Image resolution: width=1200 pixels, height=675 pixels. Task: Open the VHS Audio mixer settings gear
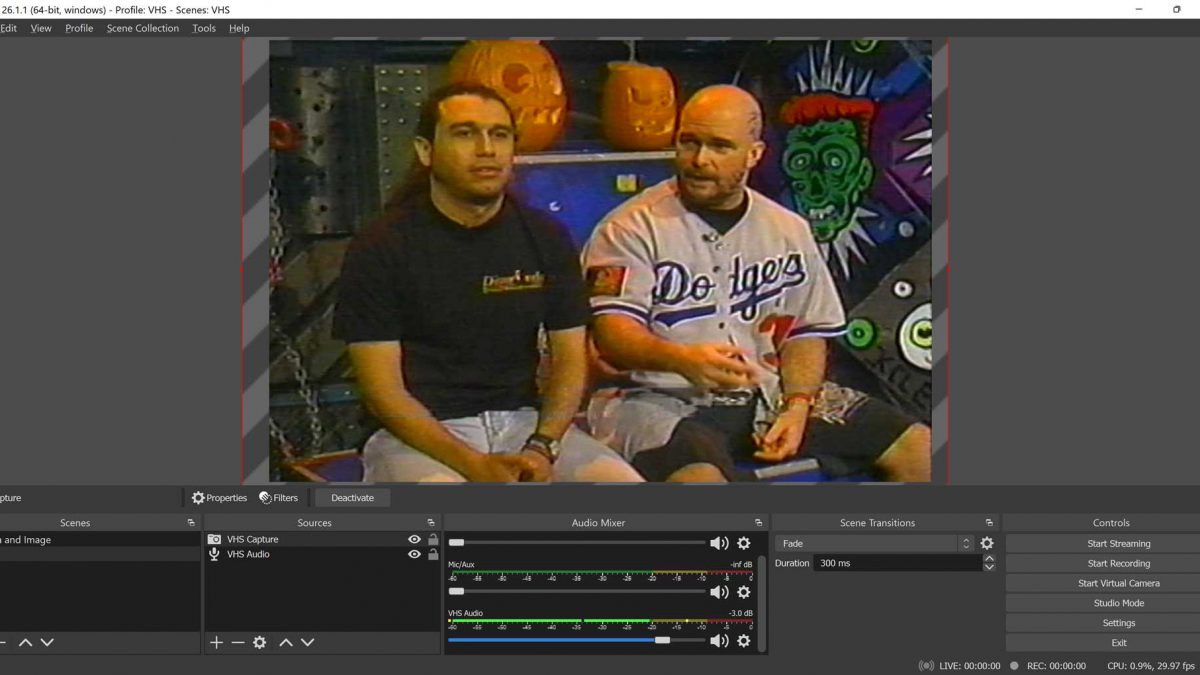[x=744, y=641]
